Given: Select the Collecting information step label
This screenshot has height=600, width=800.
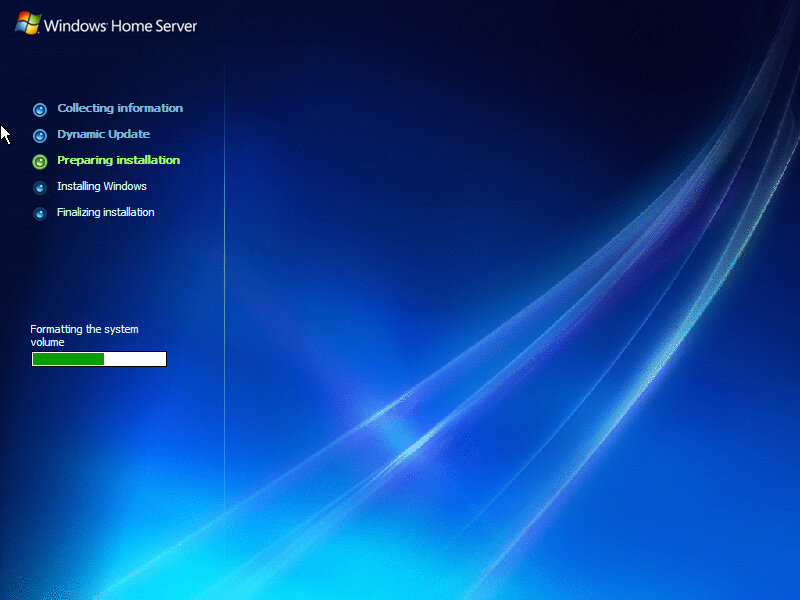Looking at the screenshot, I should point(120,108).
